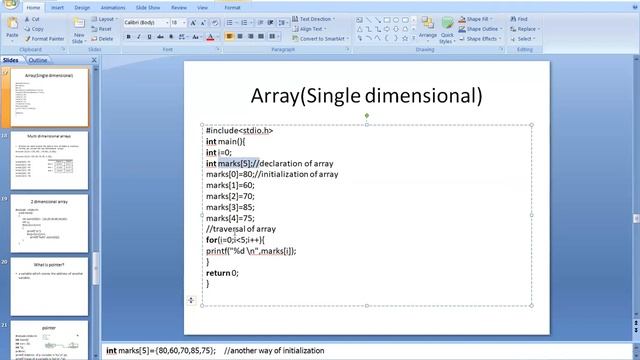This screenshot has width=640, height=360.
Task: Open the Shape Effects menu
Action: point(480,39)
